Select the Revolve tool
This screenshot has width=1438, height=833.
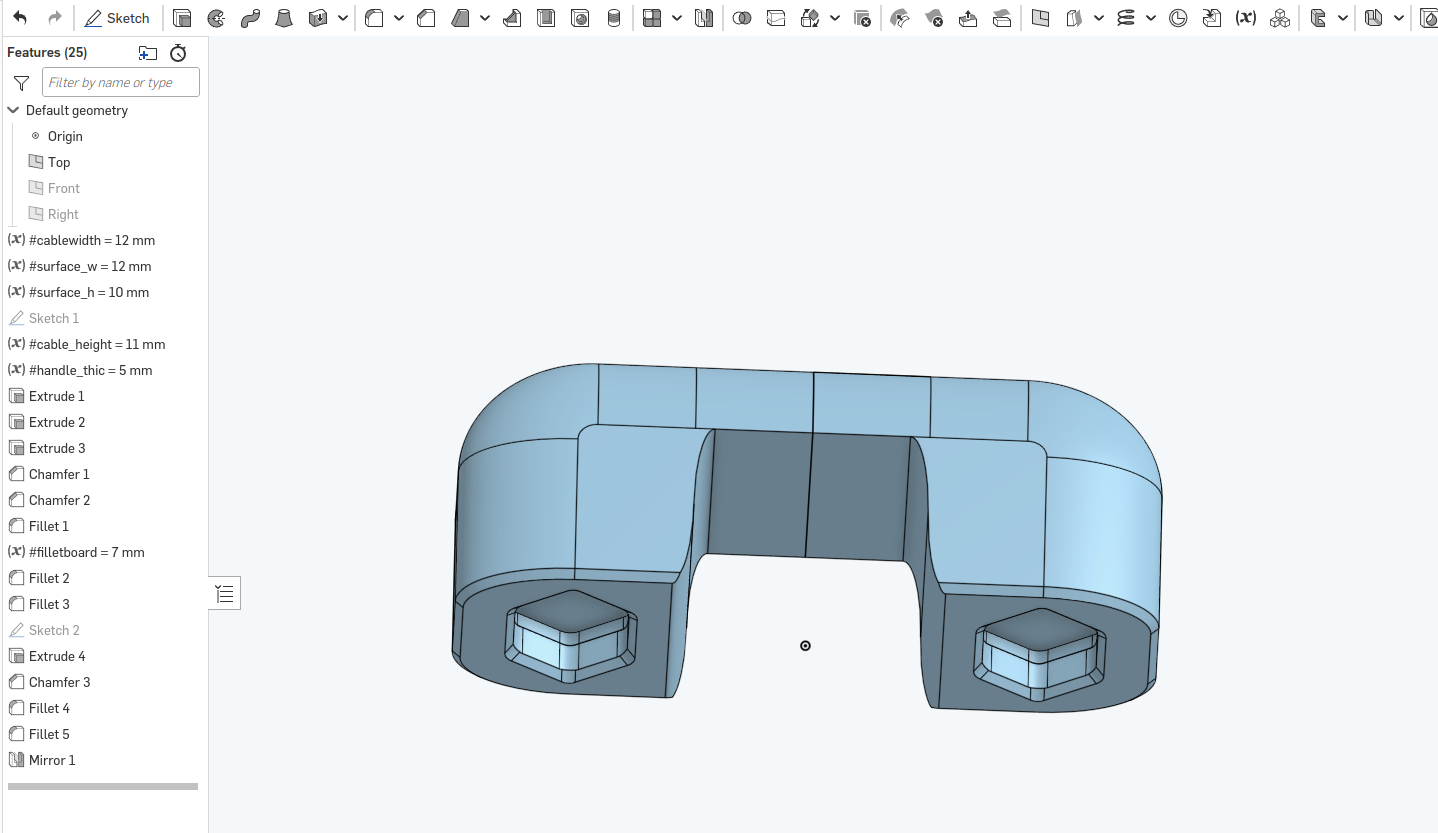216,18
